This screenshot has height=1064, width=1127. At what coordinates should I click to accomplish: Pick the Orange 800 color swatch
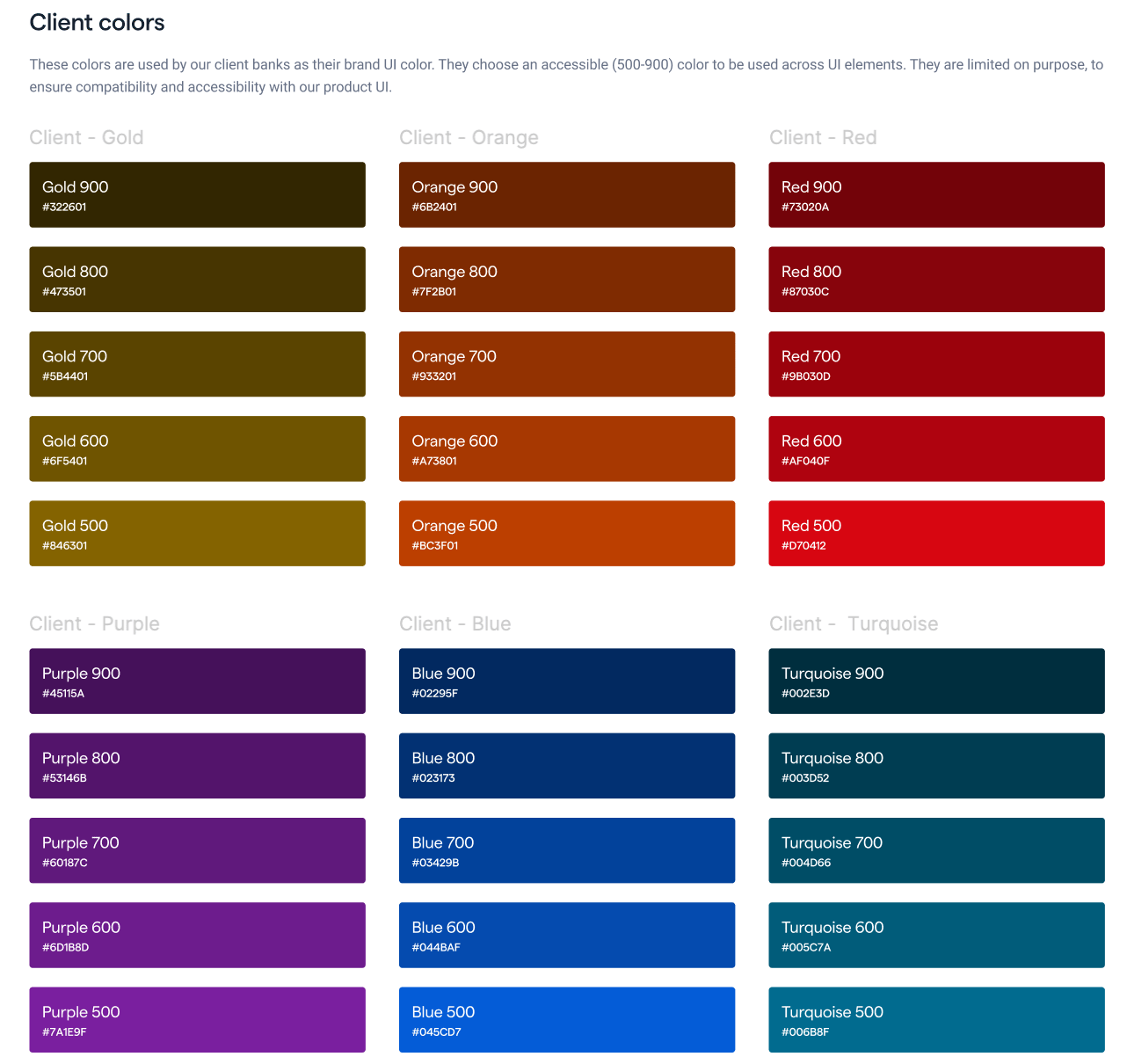[x=566, y=279]
